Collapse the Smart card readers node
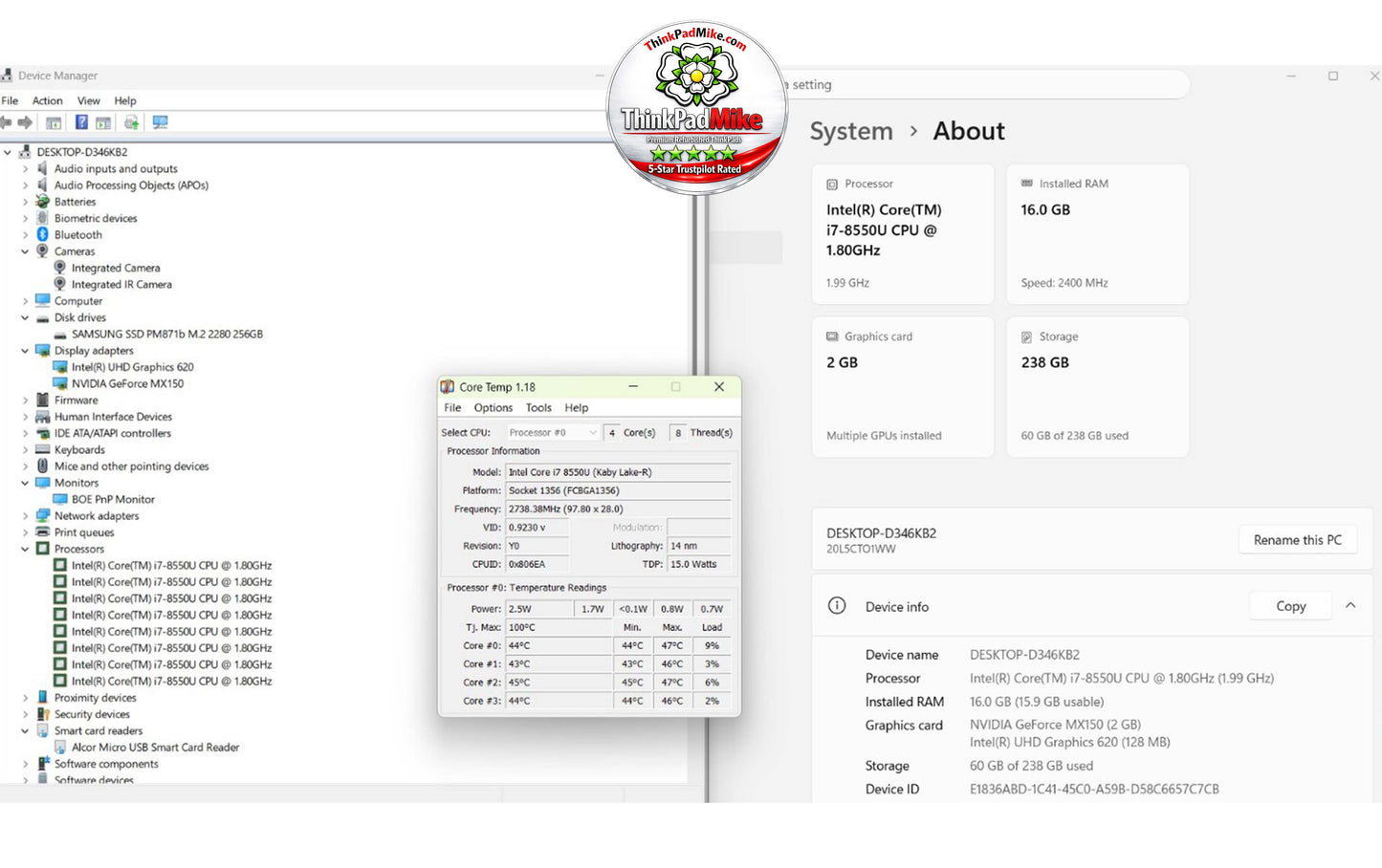The height and width of the screenshot is (868, 1382). [x=26, y=731]
